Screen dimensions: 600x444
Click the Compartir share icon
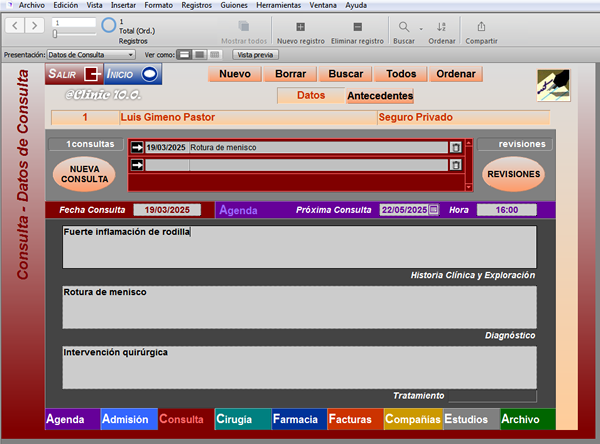point(481,26)
